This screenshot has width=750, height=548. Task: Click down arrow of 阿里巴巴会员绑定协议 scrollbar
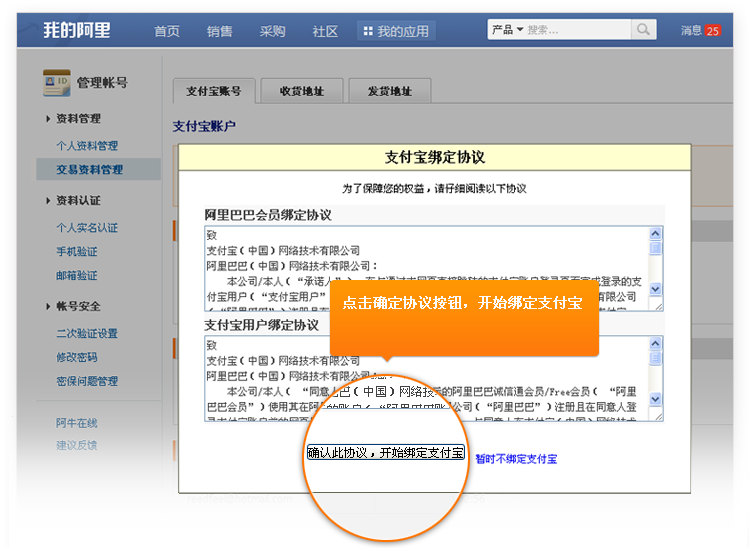(x=655, y=289)
